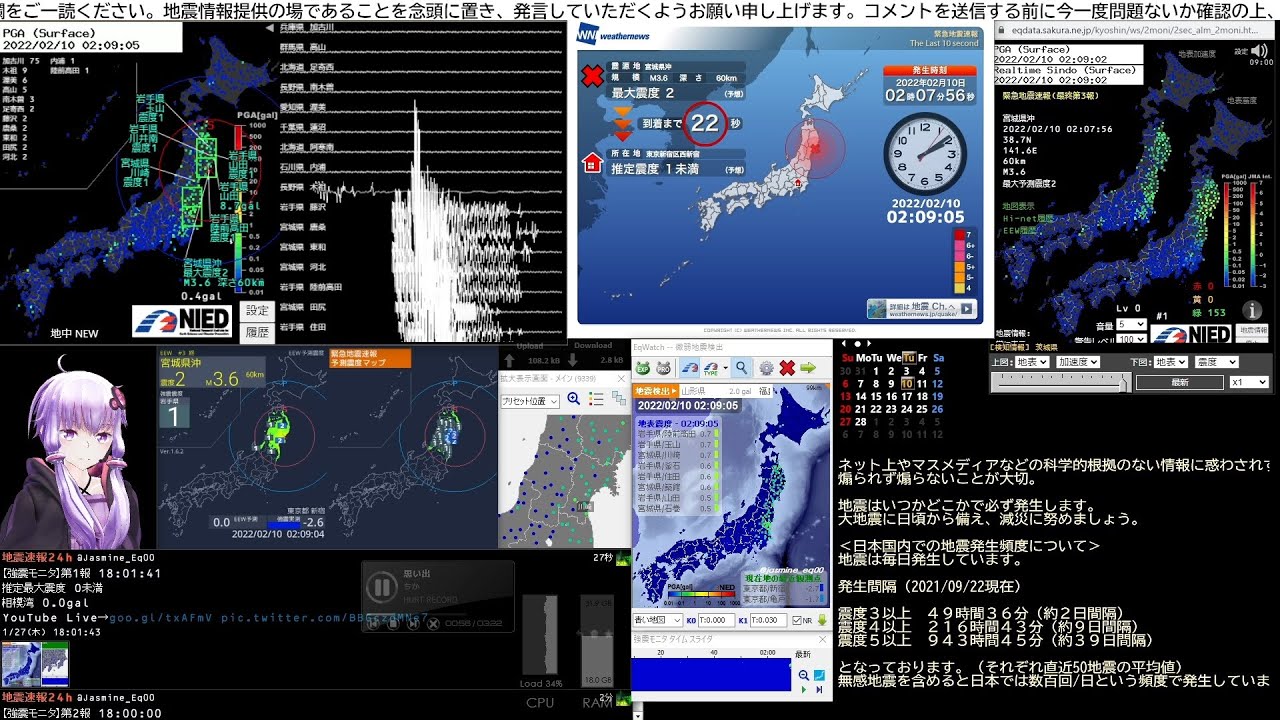The width and height of the screenshot is (1280, 720).
Task: Pause the music player track
Action: coord(381,586)
